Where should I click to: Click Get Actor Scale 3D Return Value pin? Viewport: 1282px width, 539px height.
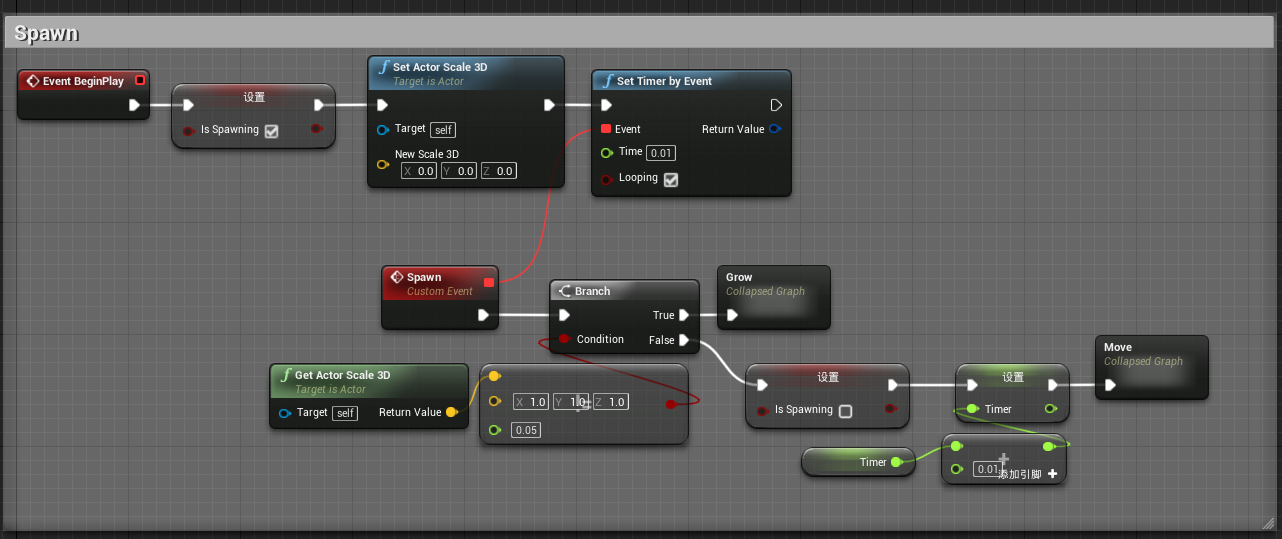[451, 412]
